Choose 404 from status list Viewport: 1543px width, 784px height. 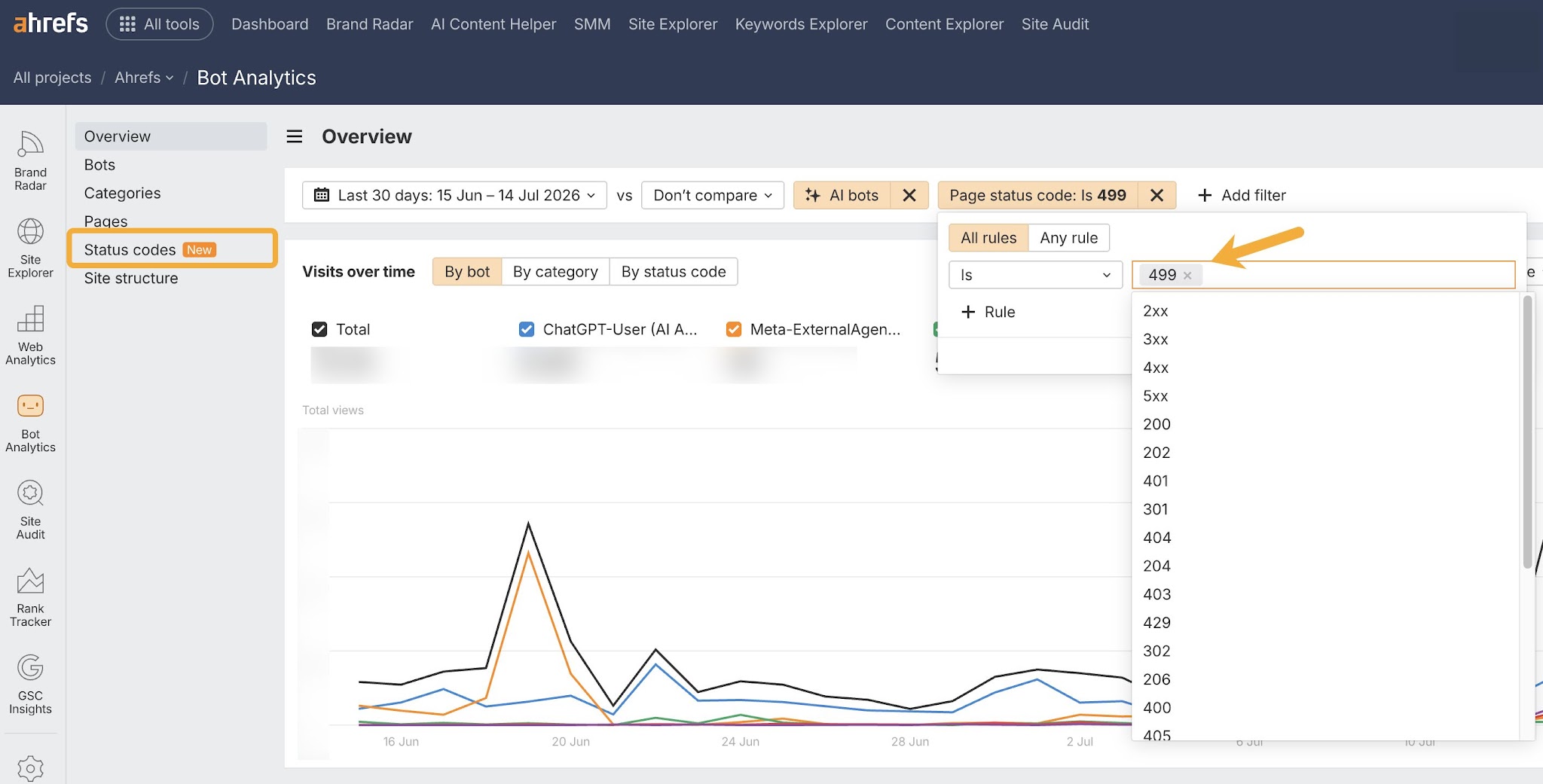[1156, 538]
